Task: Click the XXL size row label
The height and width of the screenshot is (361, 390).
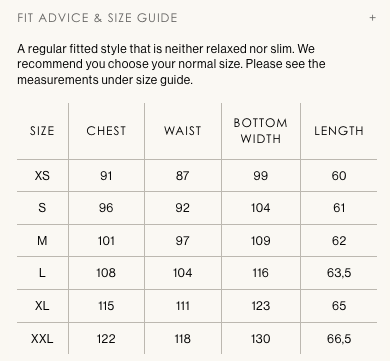Action: (x=42, y=339)
